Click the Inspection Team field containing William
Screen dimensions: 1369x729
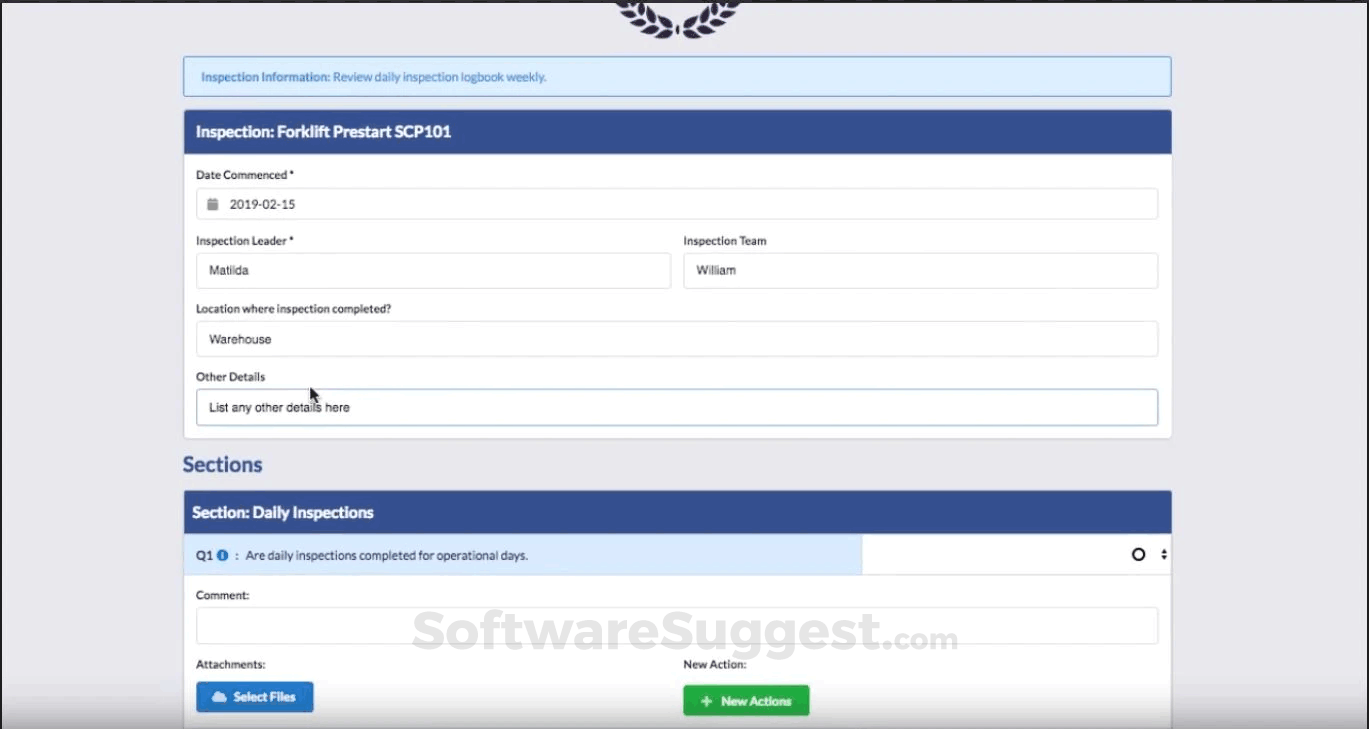[x=920, y=270]
